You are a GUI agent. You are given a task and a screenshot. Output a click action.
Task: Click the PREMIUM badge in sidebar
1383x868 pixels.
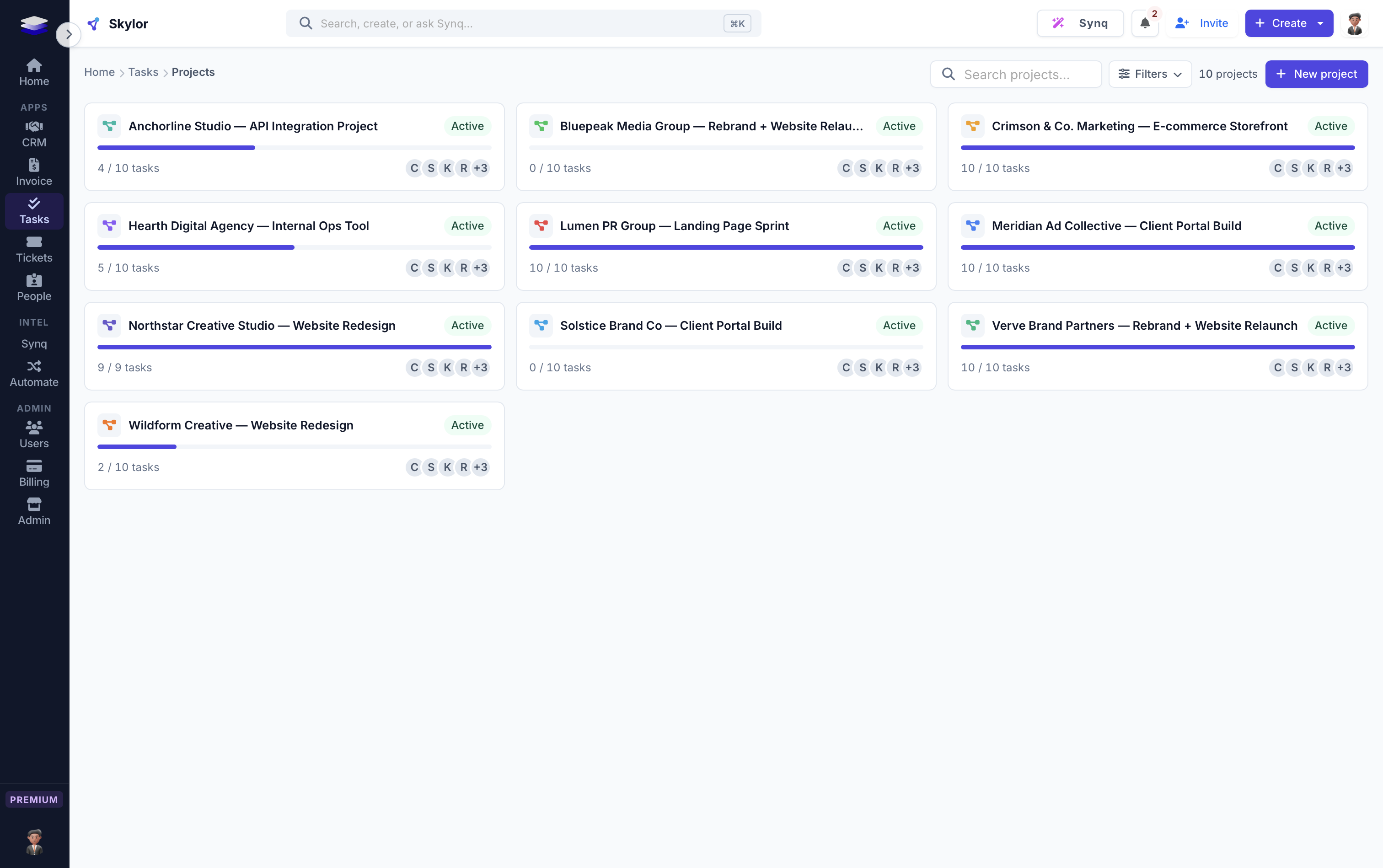click(x=34, y=799)
